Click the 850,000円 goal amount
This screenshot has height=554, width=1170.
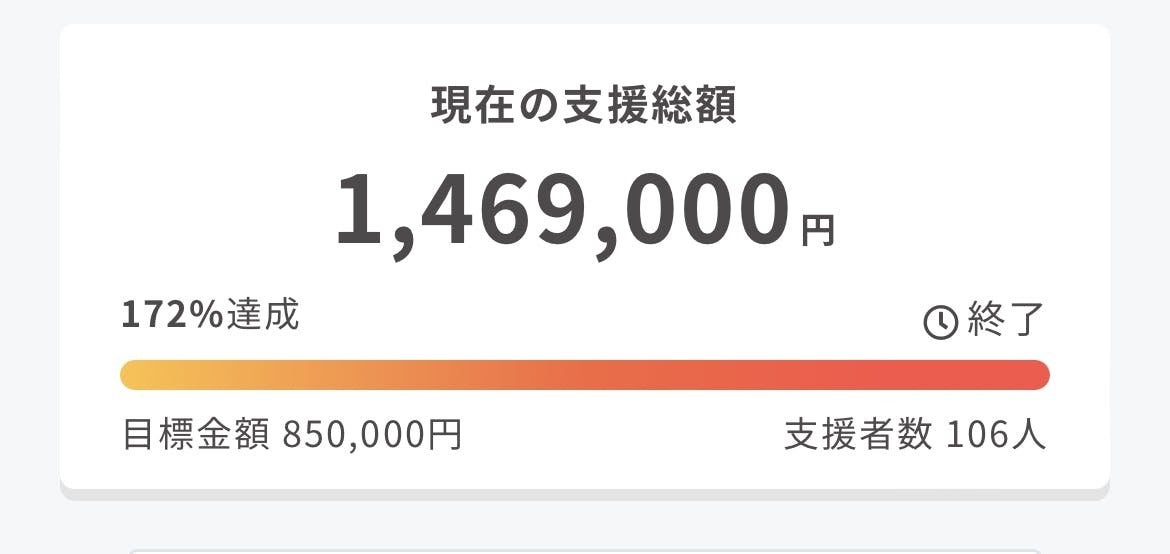pos(372,435)
